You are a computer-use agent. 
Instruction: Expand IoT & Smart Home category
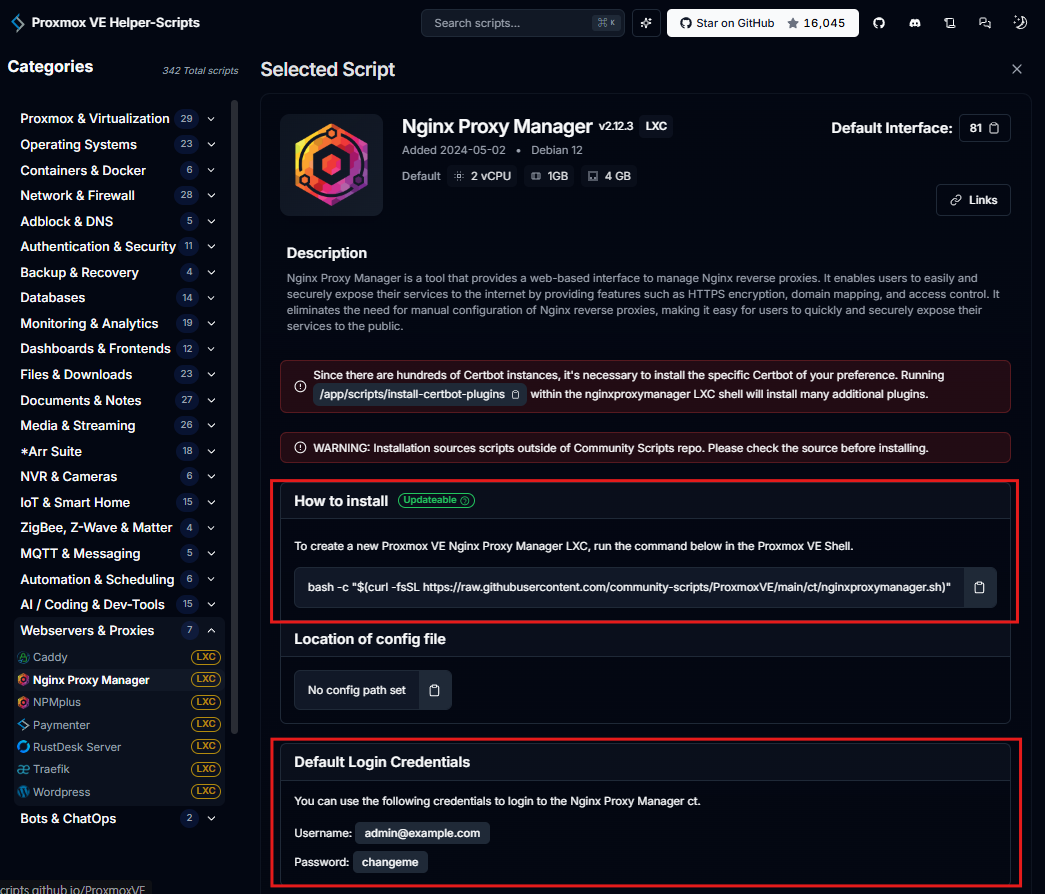click(x=119, y=502)
